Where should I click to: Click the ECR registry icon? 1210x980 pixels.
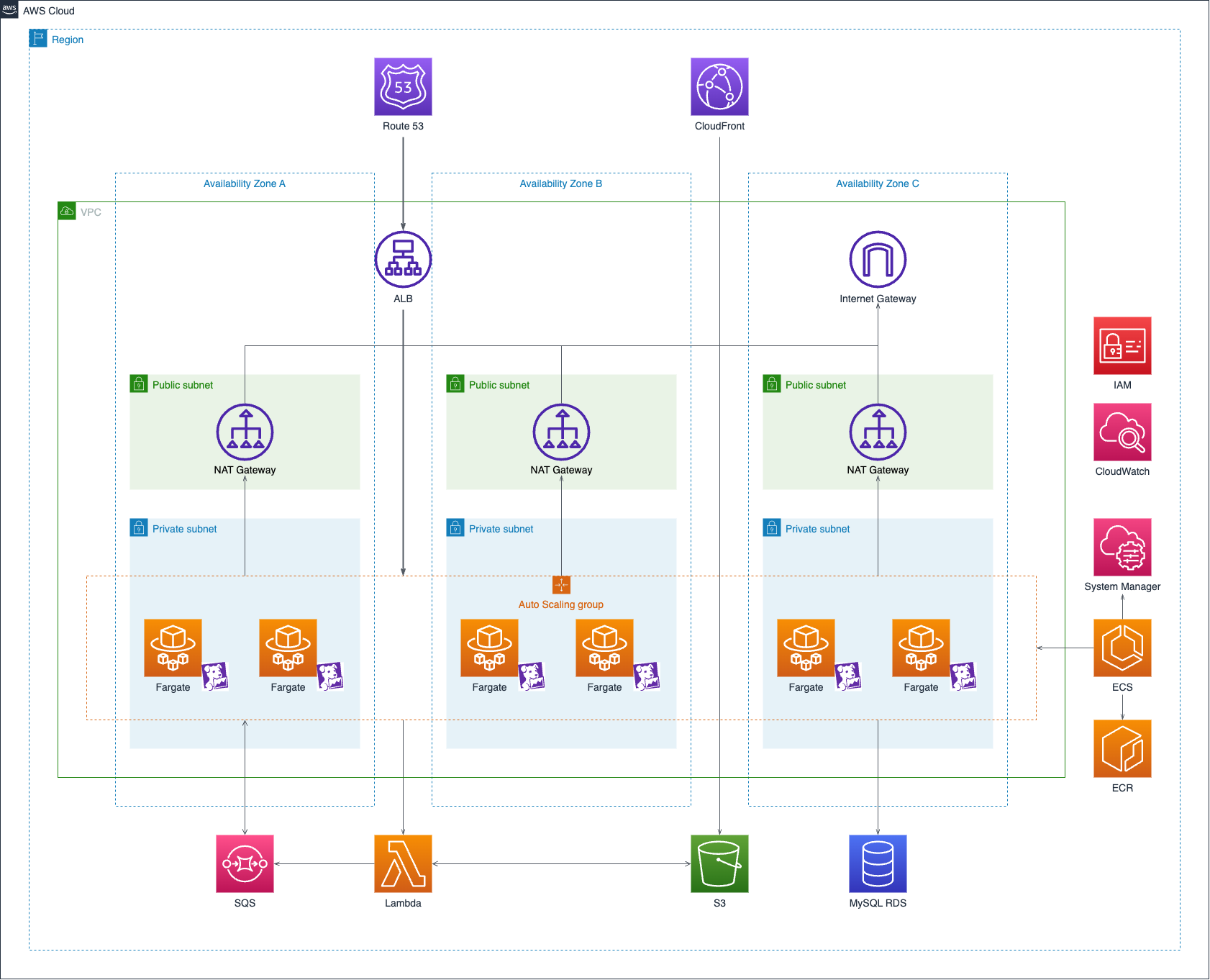tap(1122, 748)
